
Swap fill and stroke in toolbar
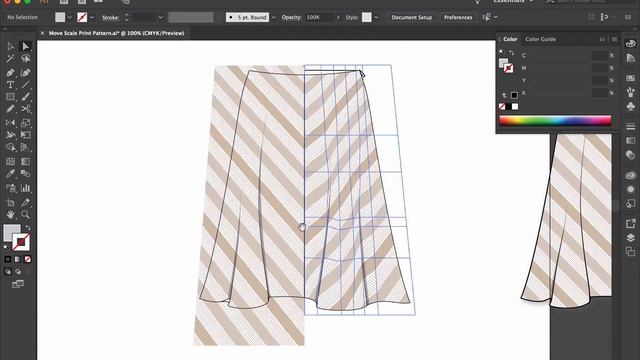click(x=28, y=228)
